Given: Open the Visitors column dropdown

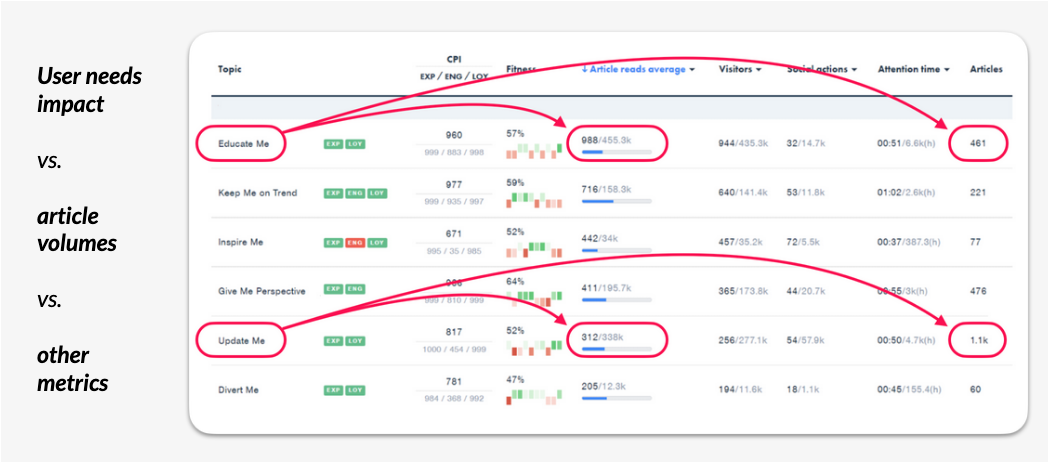Looking at the screenshot, I should click(x=740, y=69).
